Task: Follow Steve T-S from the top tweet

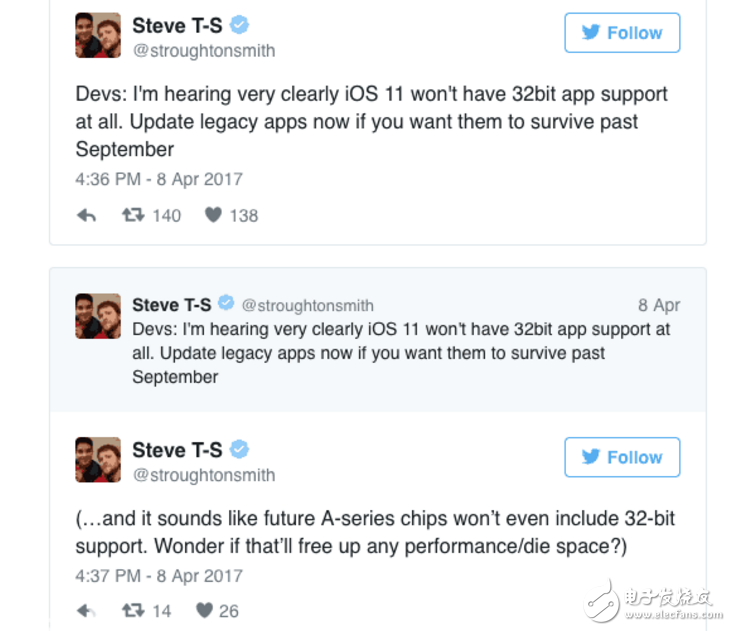Action: 622,33
